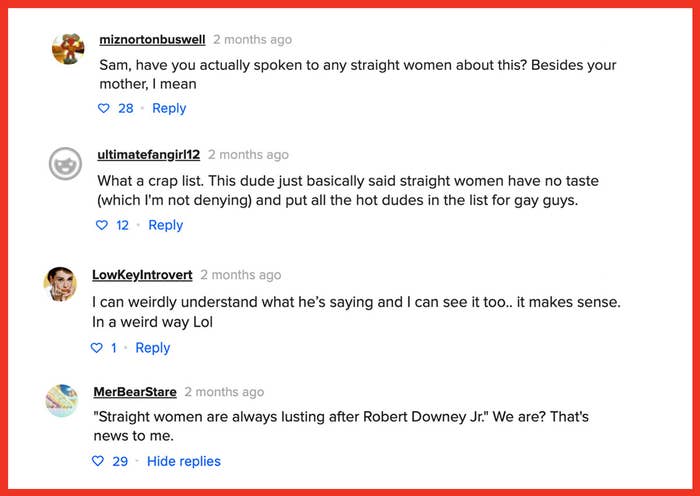700x496 pixels.
Task: Open miznortonbuswell's avatar image
Action: (x=68, y=49)
